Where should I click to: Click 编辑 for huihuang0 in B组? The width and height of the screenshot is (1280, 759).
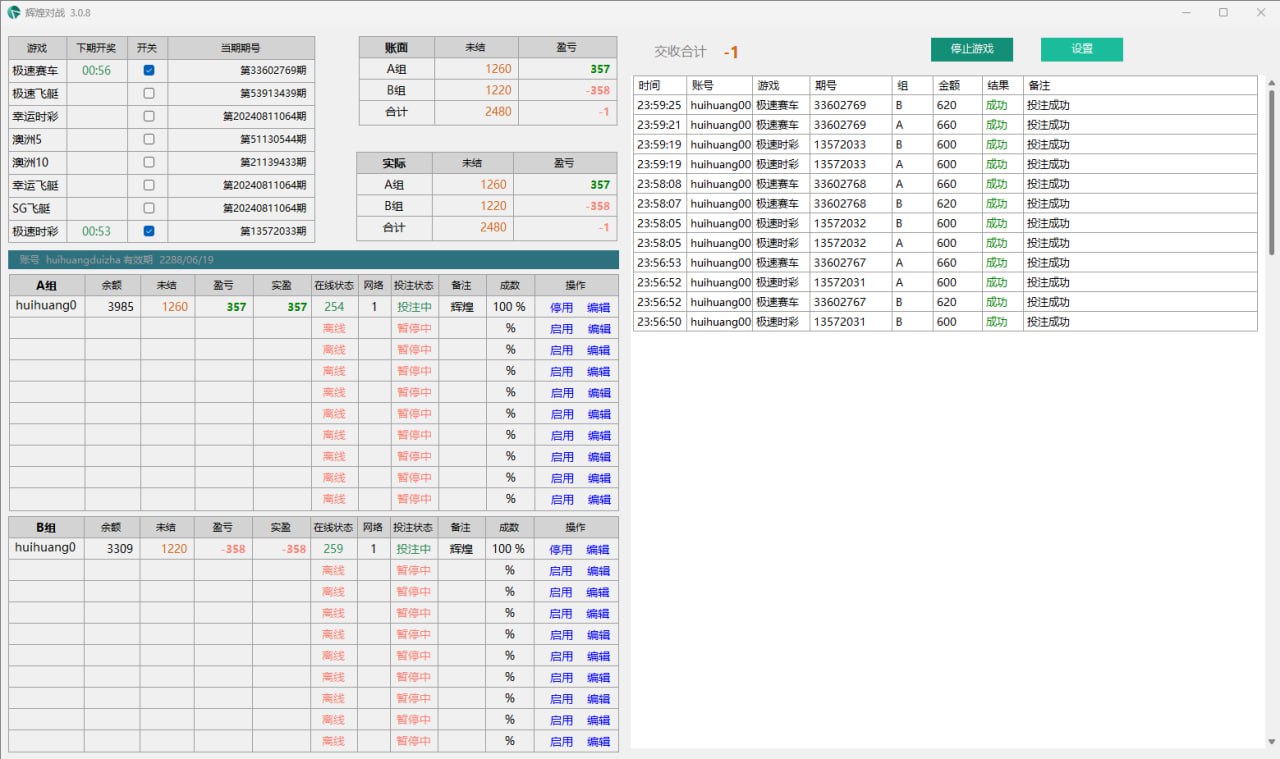(x=597, y=550)
